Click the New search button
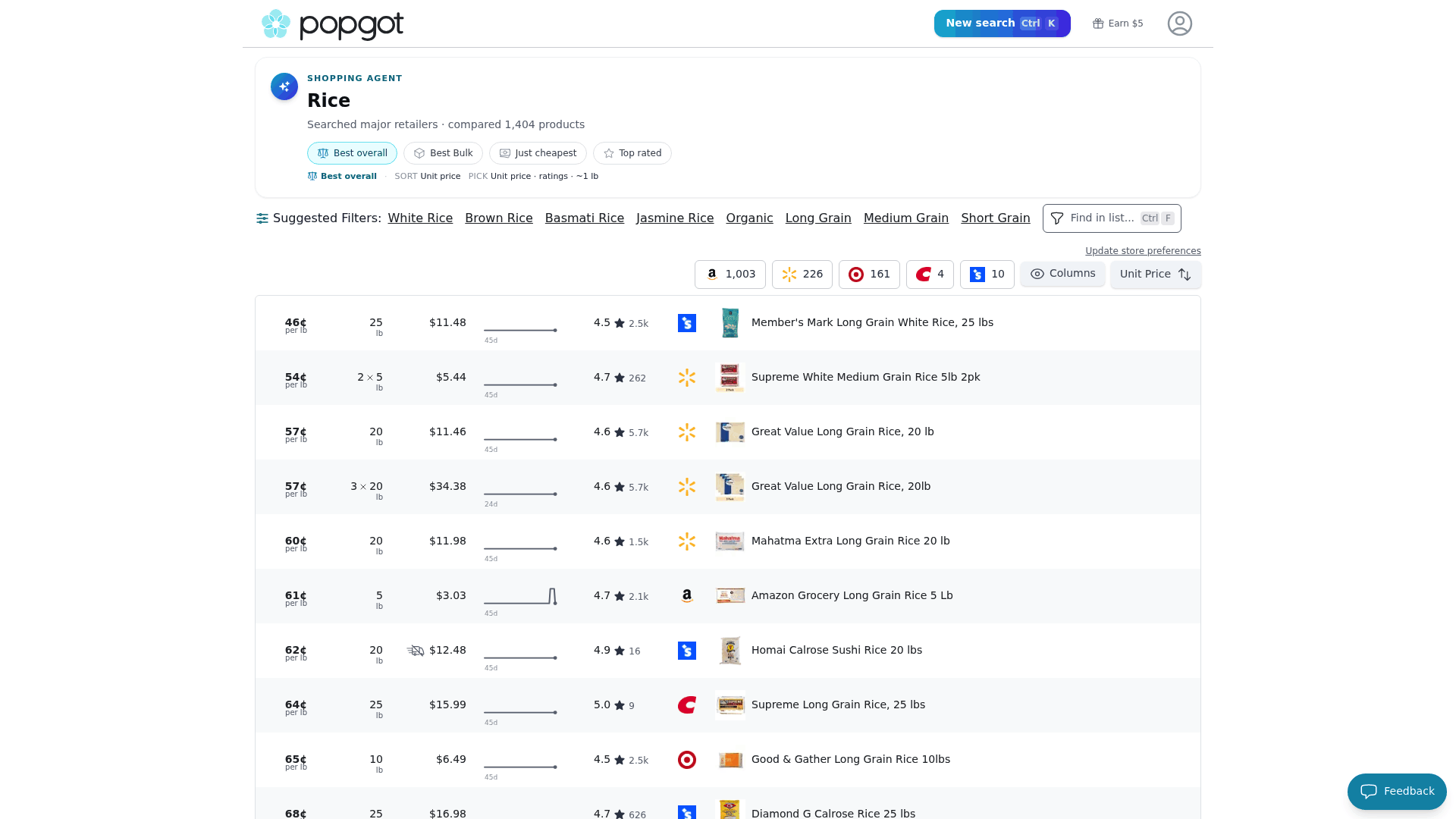 pos(1002,24)
